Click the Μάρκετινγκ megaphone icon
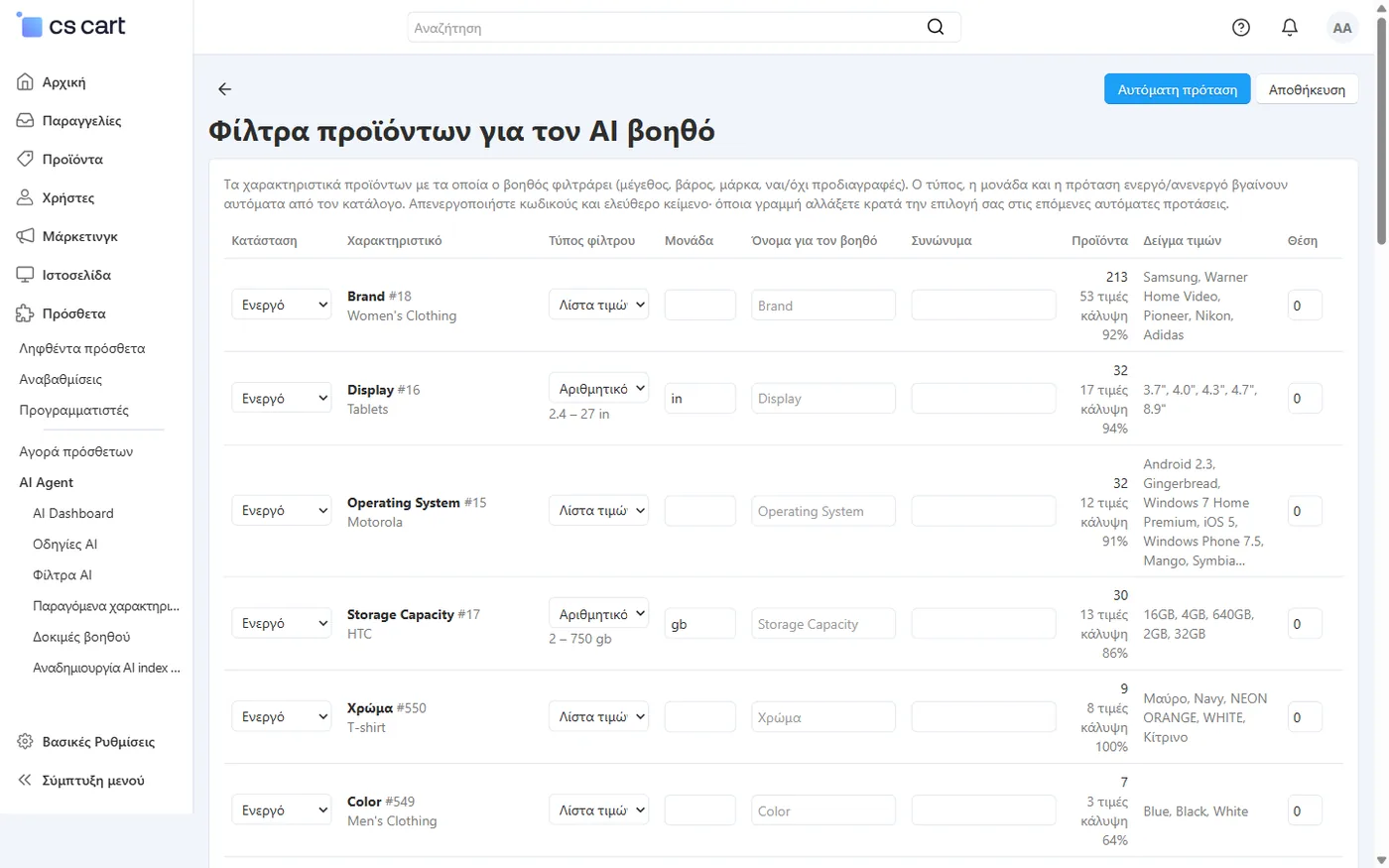This screenshot has width=1389, height=868. tap(26, 236)
